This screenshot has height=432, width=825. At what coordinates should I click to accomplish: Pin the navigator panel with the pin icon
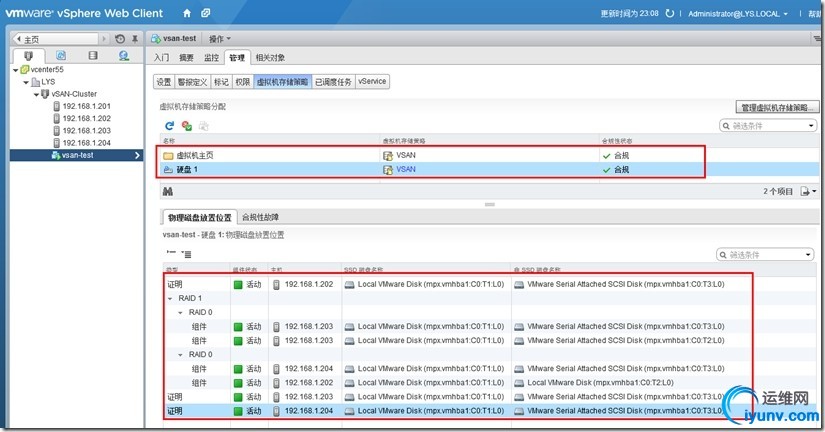[x=135, y=39]
